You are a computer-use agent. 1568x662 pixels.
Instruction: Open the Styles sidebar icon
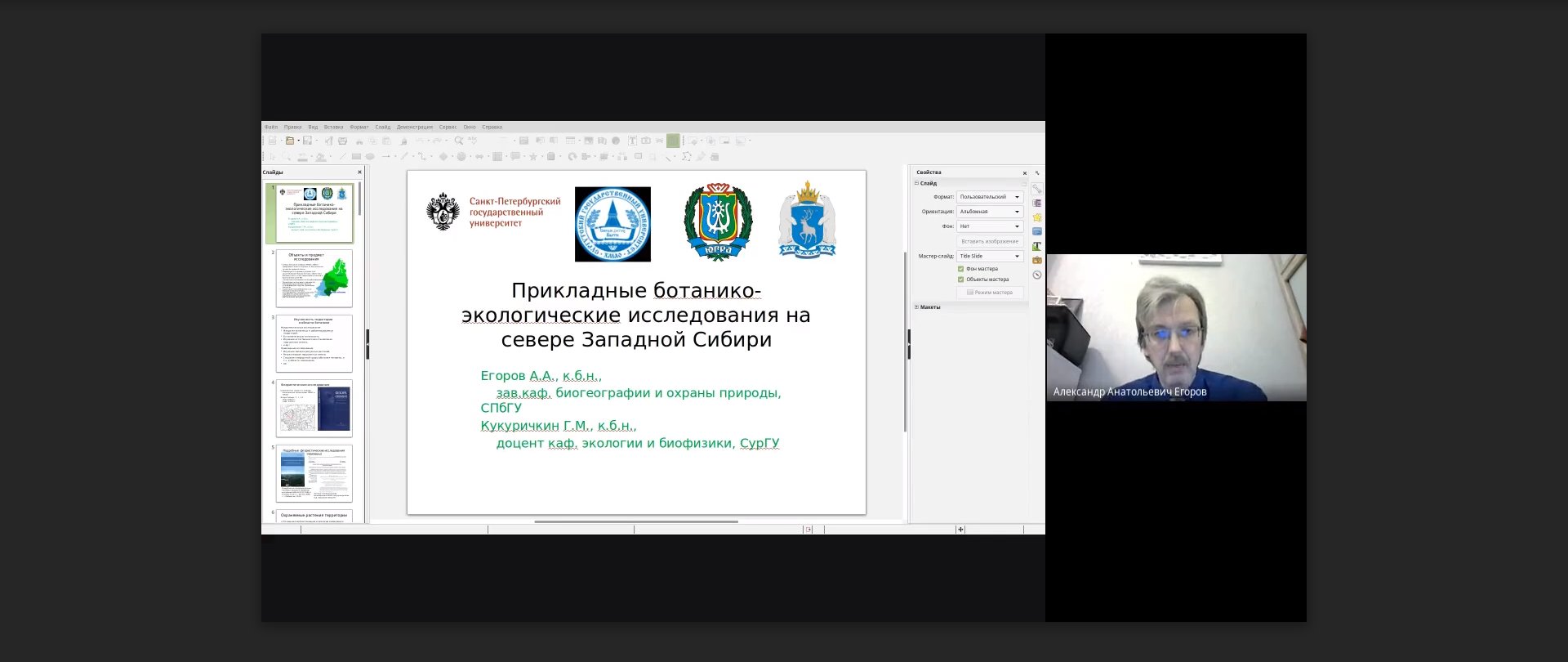pyautogui.click(x=1036, y=246)
